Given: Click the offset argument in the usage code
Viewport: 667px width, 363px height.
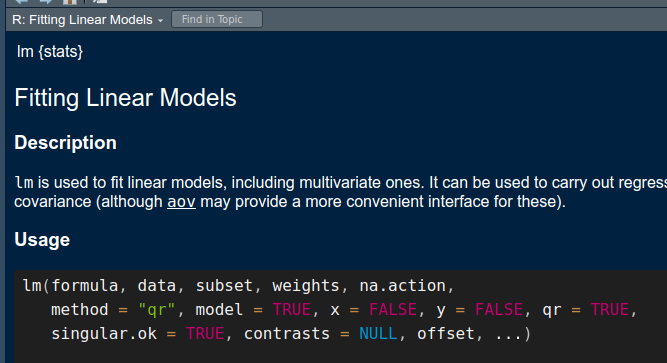Looking at the screenshot, I should click(445, 334).
